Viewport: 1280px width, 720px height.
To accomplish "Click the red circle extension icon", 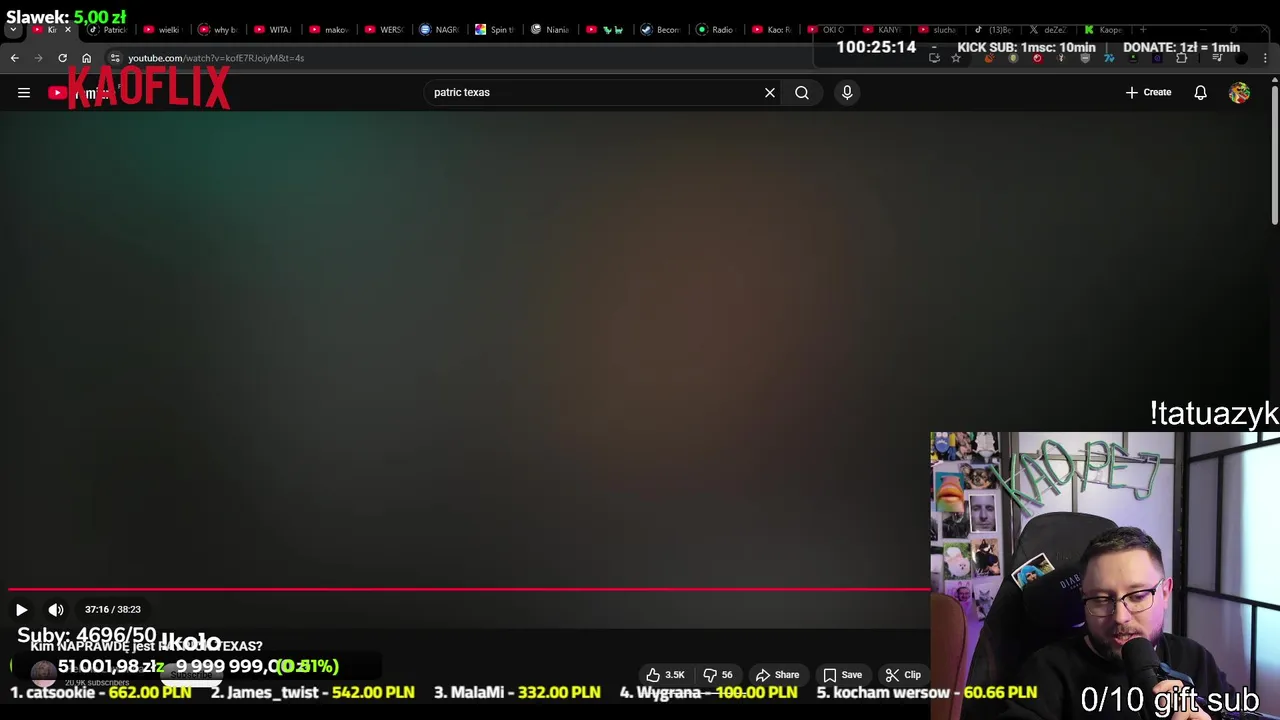I will pos(1037,58).
